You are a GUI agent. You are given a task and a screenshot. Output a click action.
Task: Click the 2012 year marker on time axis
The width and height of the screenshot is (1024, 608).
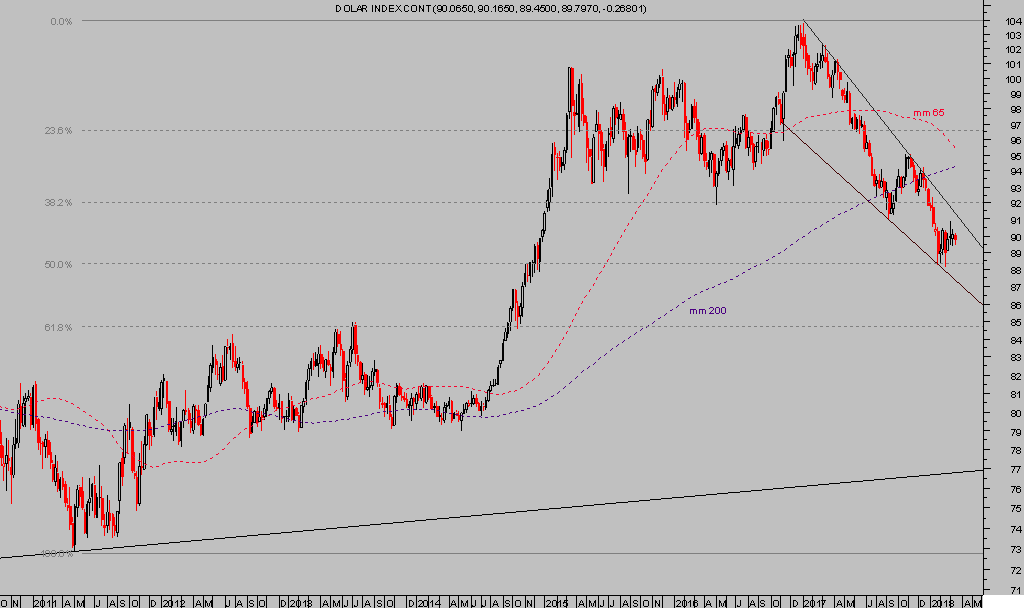point(173,603)
